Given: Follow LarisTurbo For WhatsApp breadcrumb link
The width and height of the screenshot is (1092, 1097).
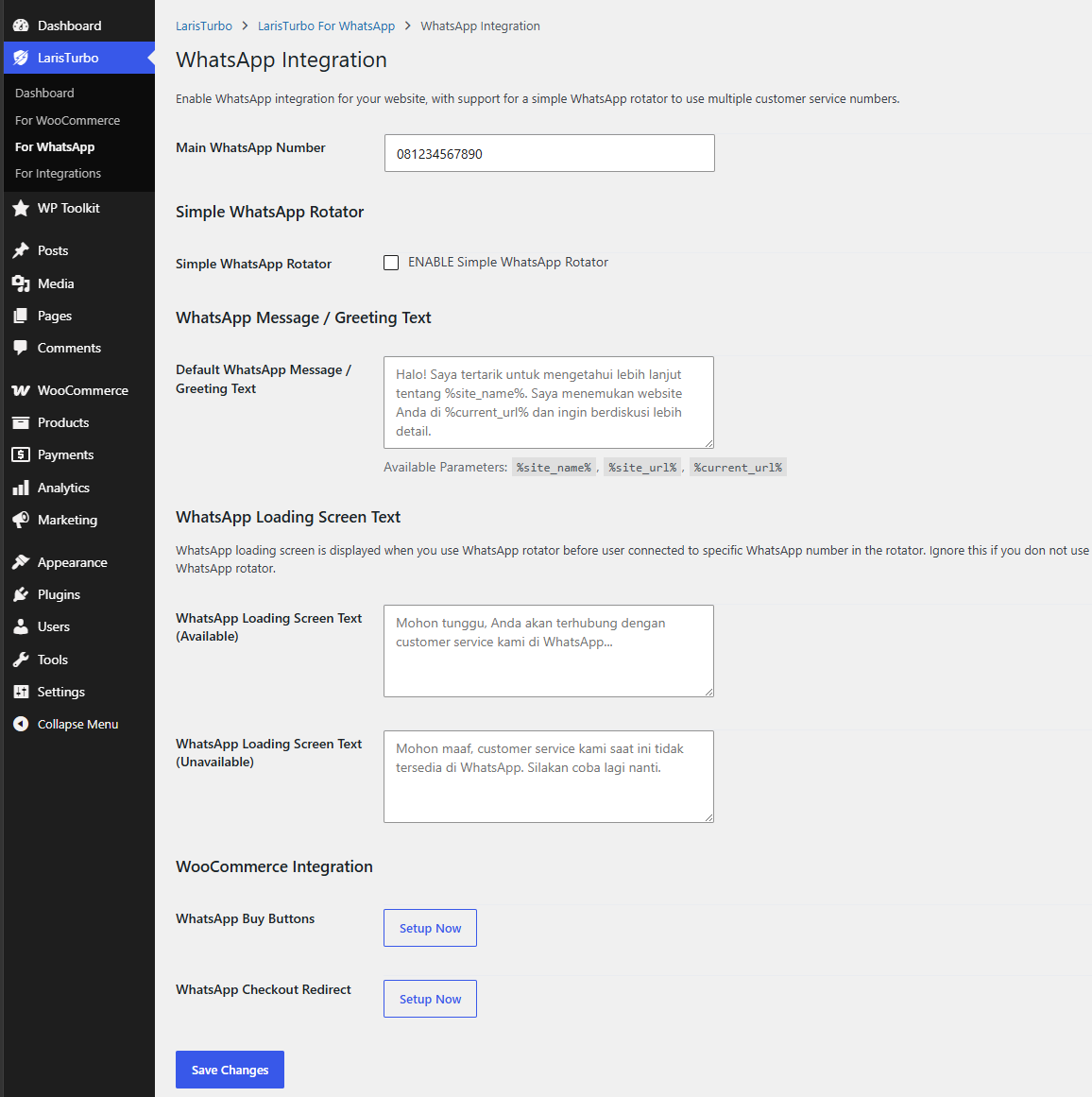Looking at the screenshot, I should click(x=326, y=26).
